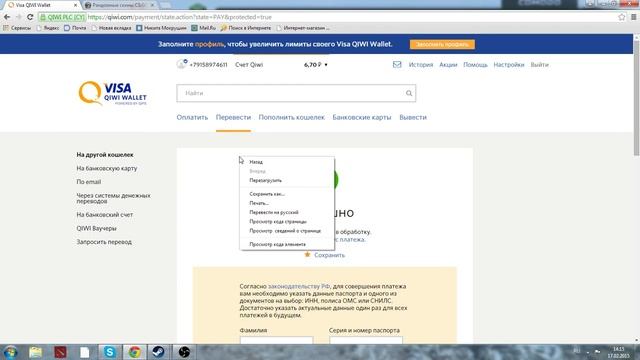
Task: Open Skype from the taskbar
Action: [x=109, y=352]
